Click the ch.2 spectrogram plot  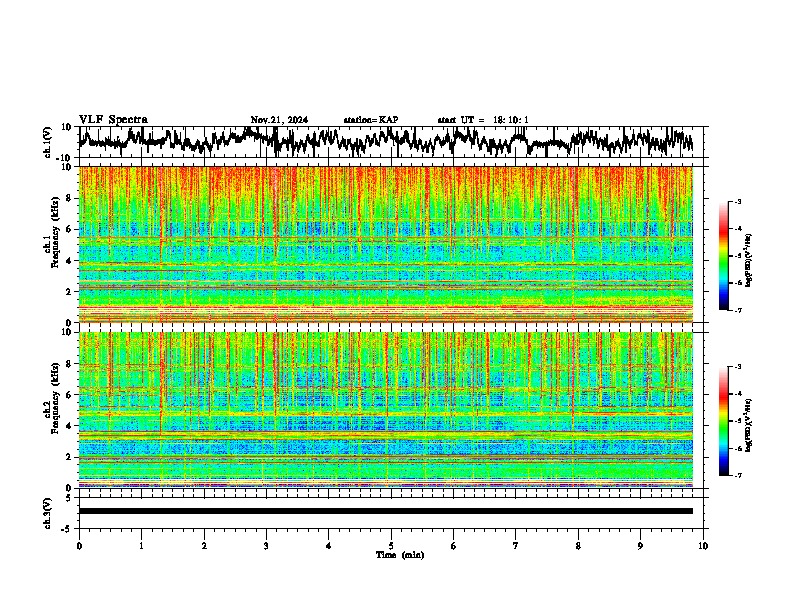pyautogui.click(x=386, y=410)
